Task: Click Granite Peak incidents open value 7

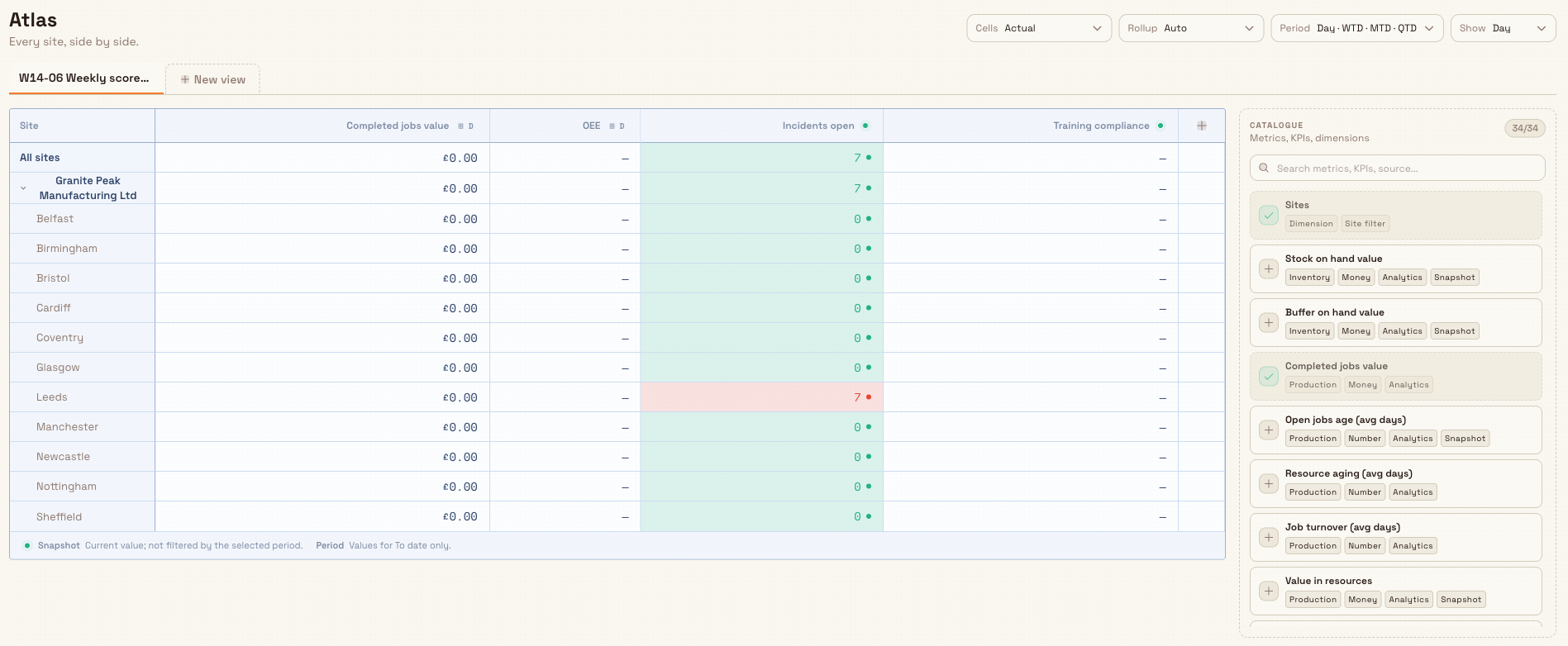Action: 857,188
